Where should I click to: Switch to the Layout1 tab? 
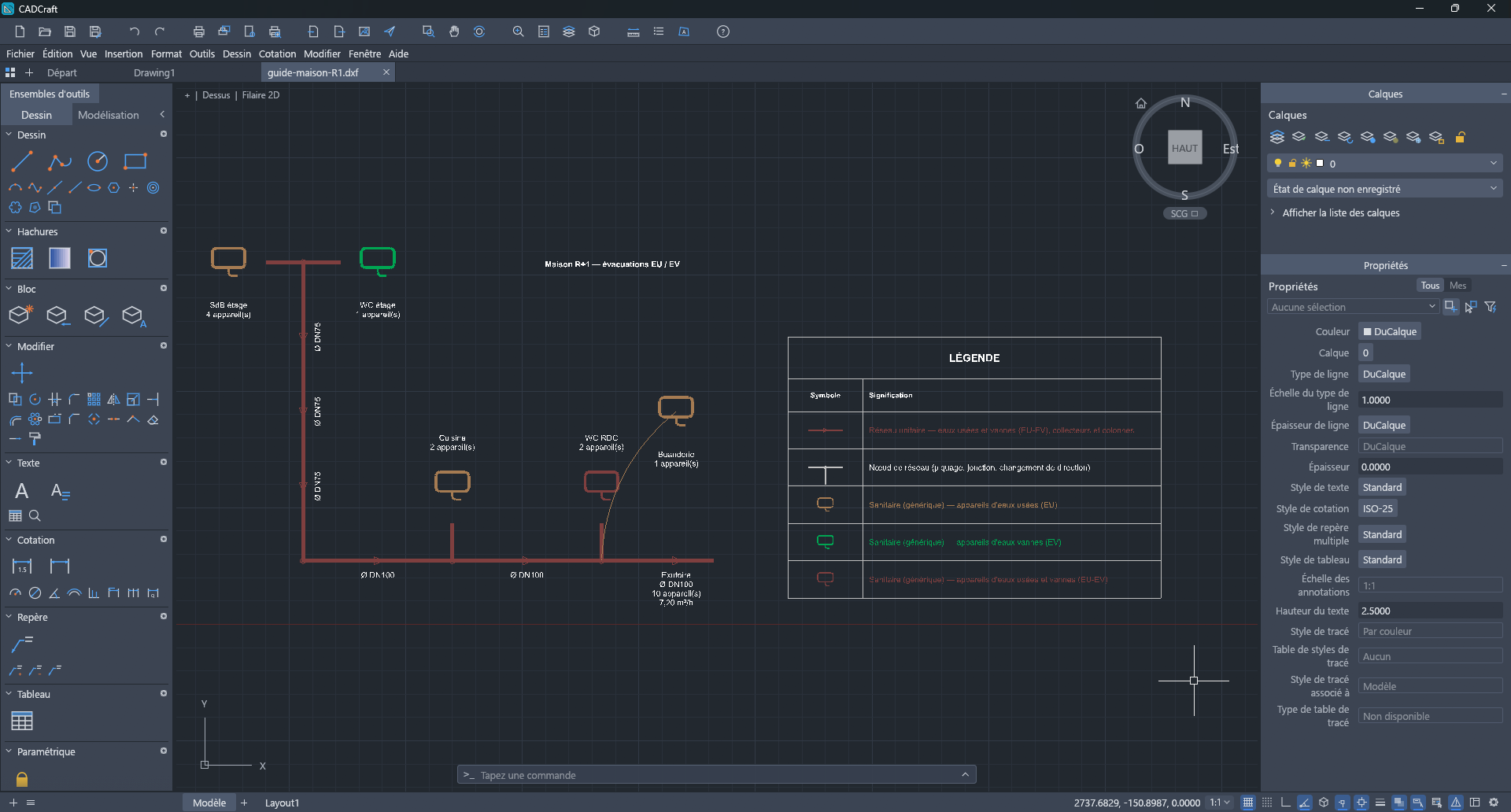282,803
